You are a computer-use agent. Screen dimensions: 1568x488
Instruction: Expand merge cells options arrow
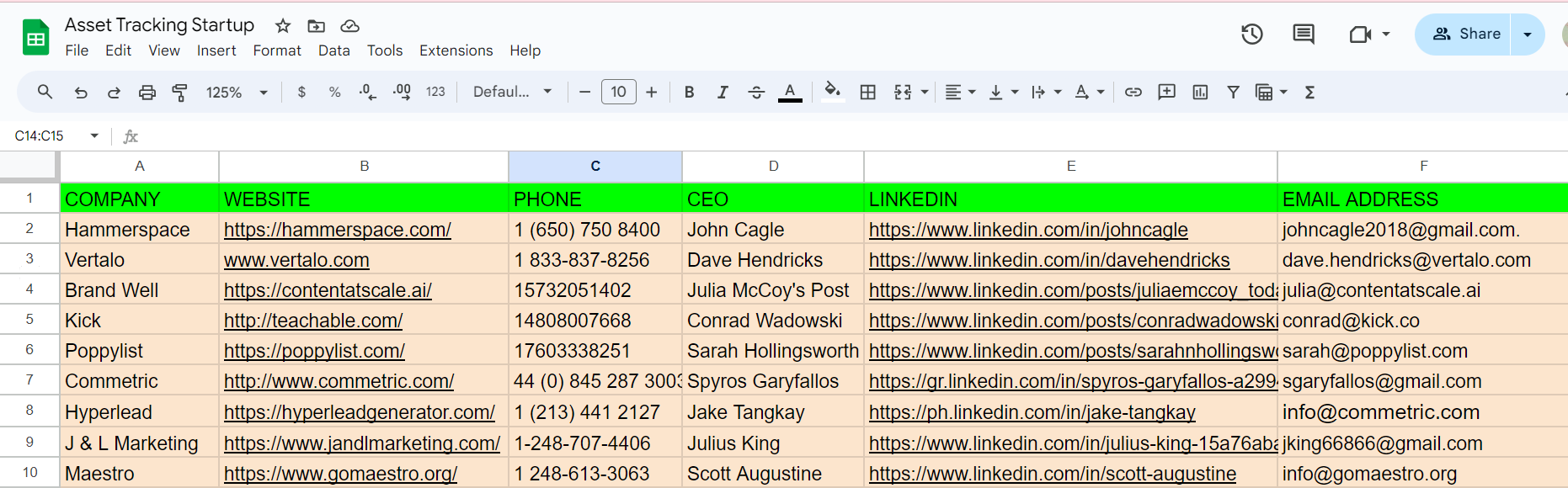click(x=925, y=93)
